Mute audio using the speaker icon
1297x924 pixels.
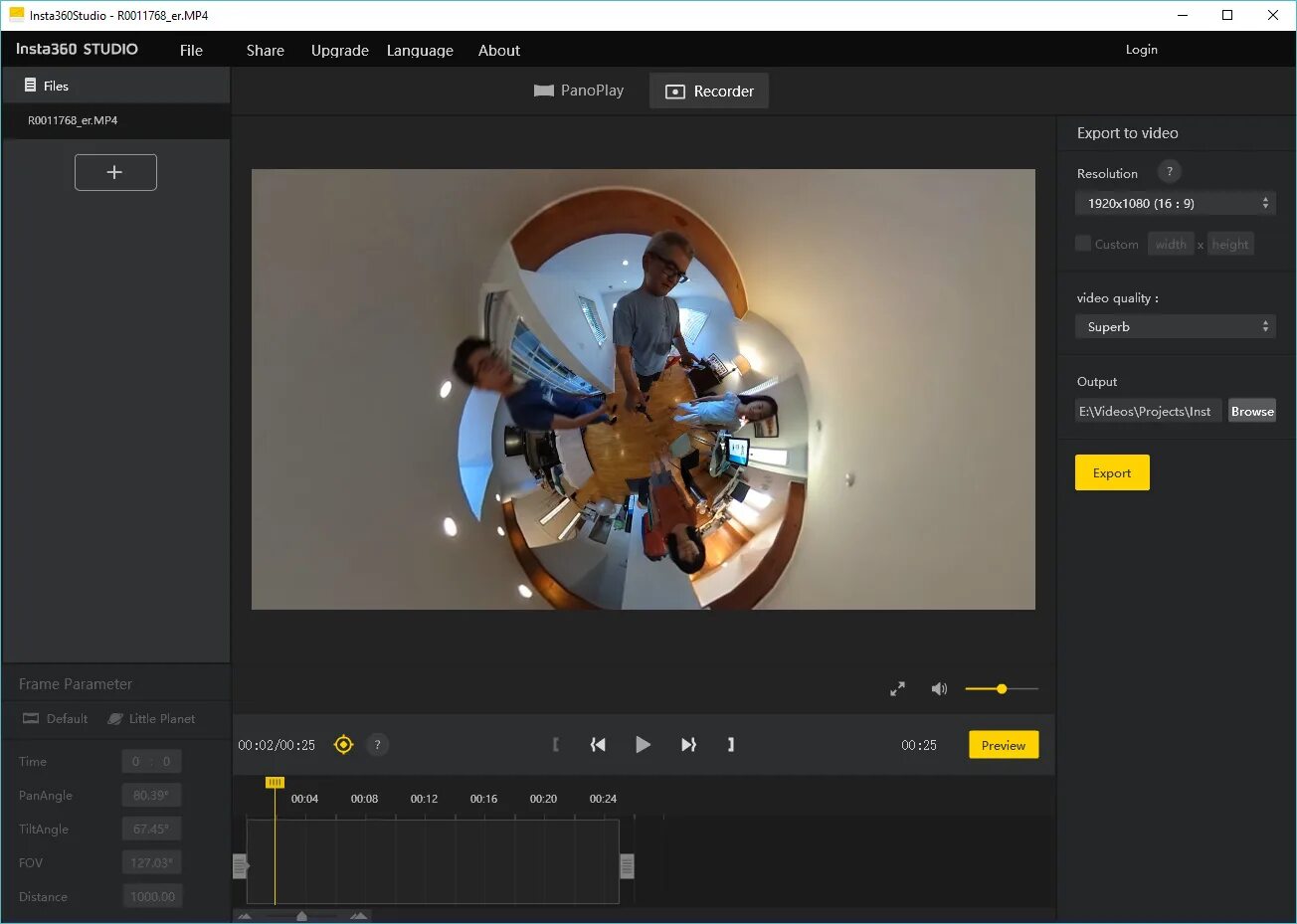(938, 688)
